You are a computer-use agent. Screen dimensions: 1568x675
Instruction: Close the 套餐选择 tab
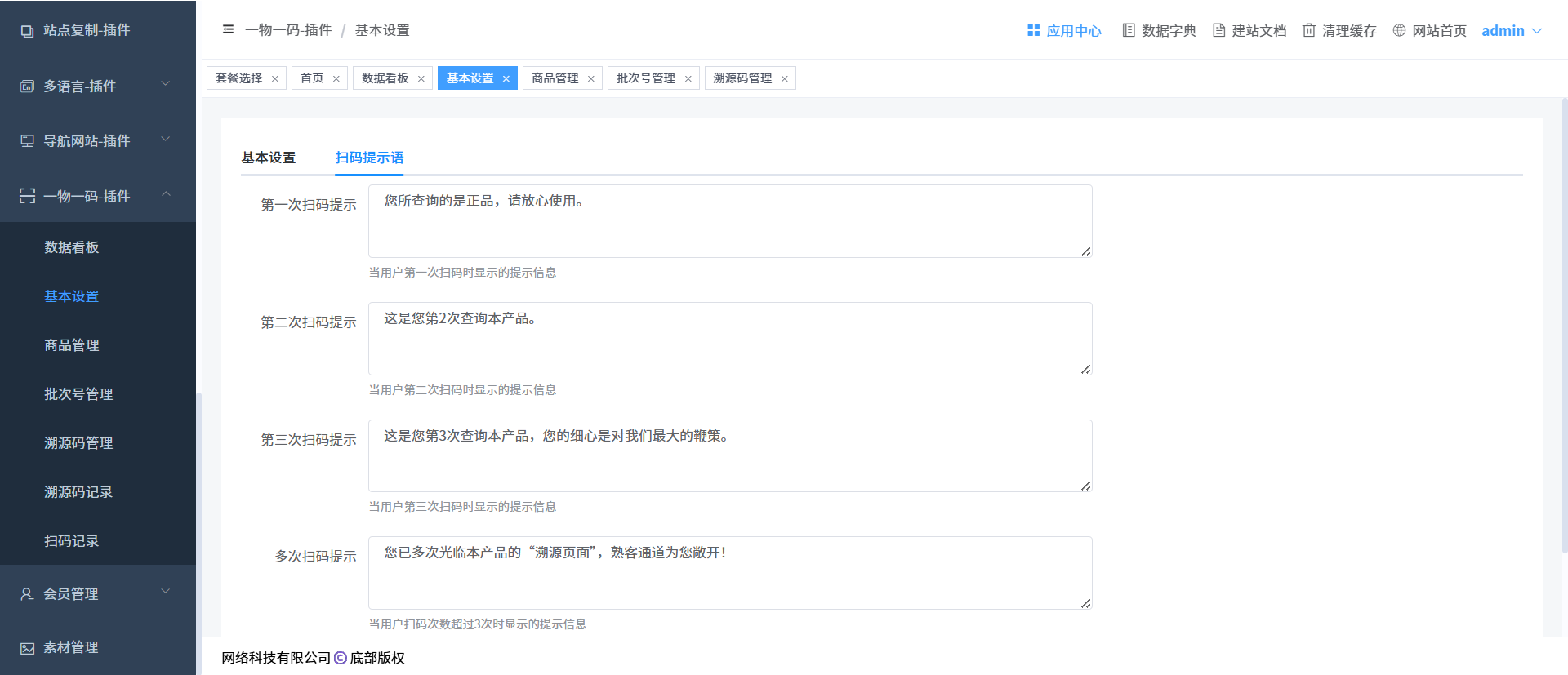tap(275, 79)
